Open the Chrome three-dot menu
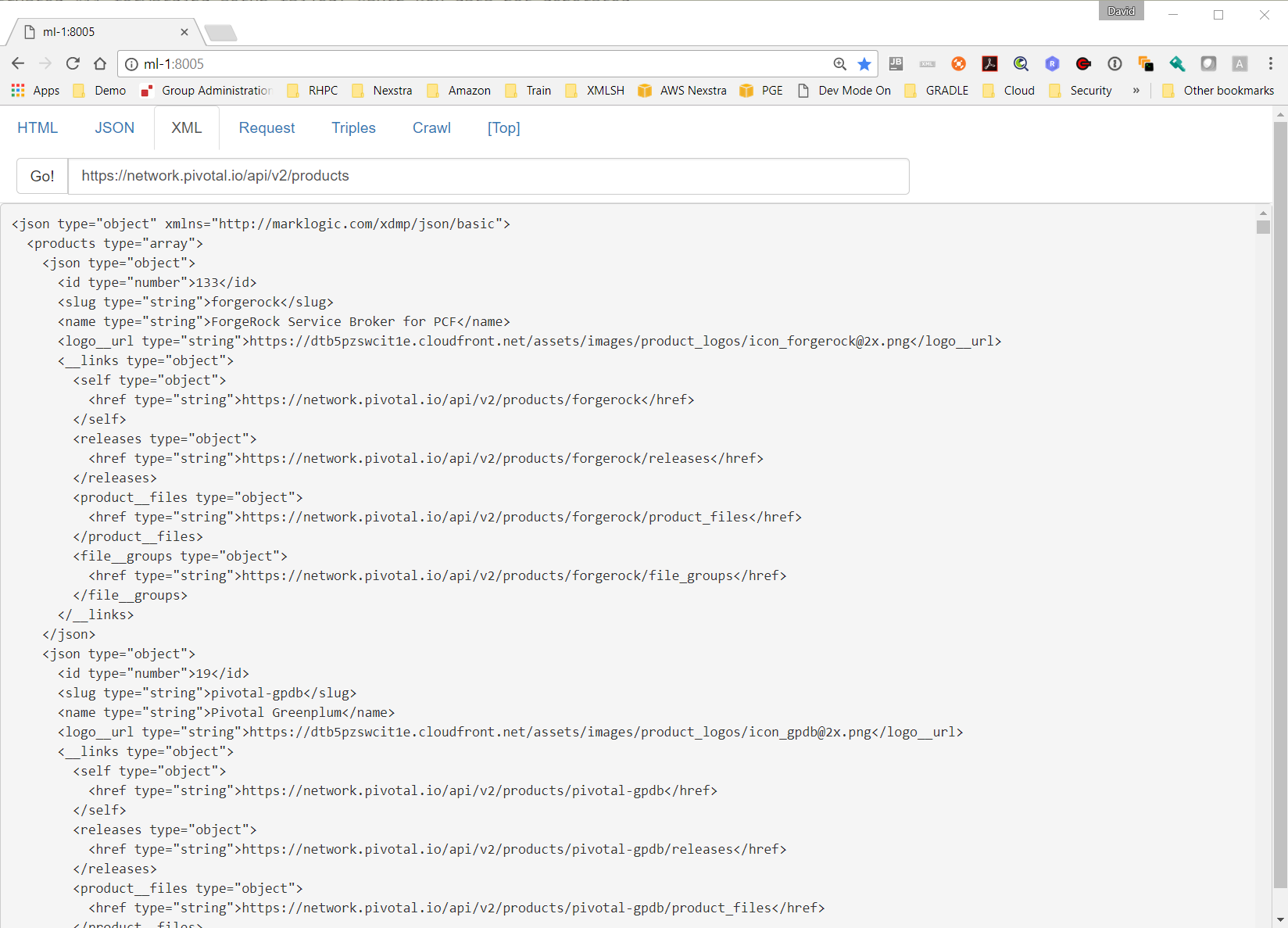The height and width of the screenshot is (928, 1288). click(1271, 64)
